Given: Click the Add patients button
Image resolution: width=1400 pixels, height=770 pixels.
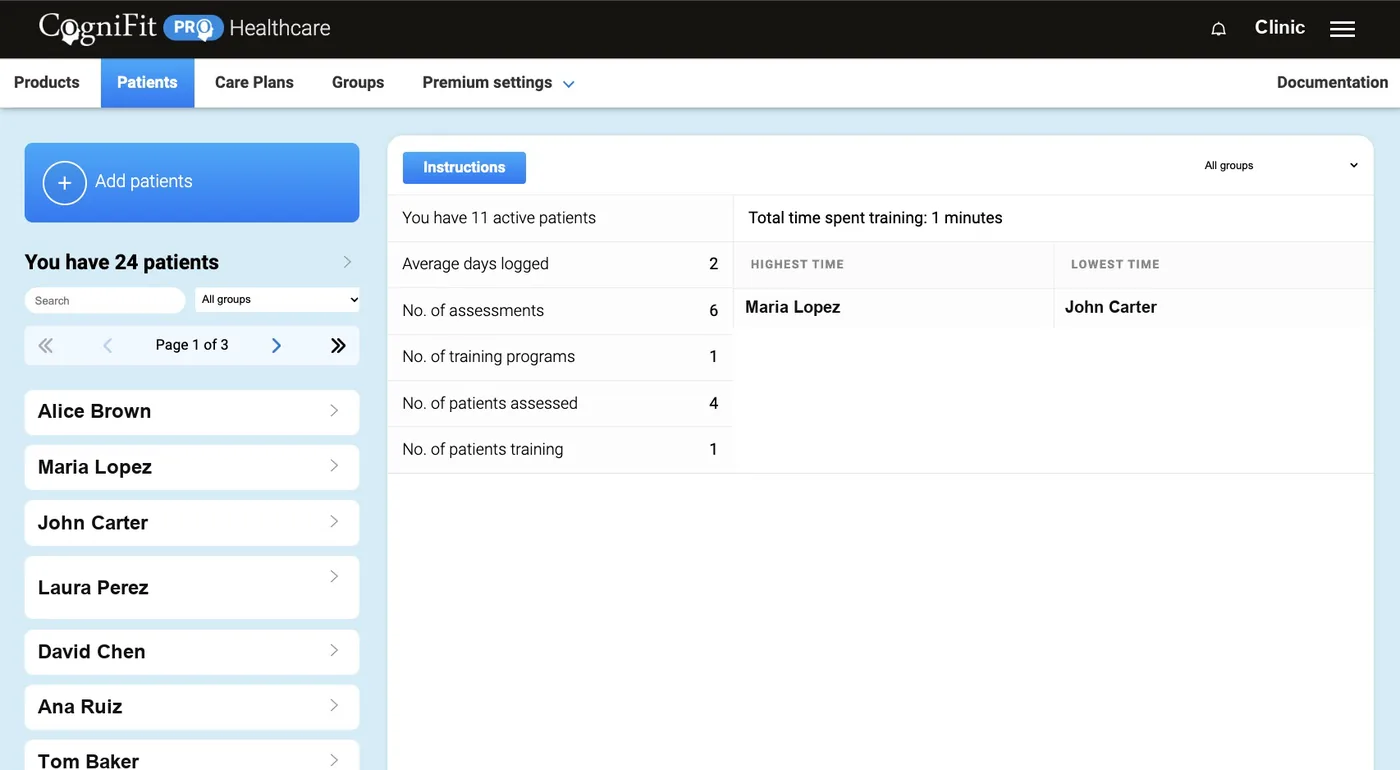Looking at the screenshot, I should tap(192, 182).
